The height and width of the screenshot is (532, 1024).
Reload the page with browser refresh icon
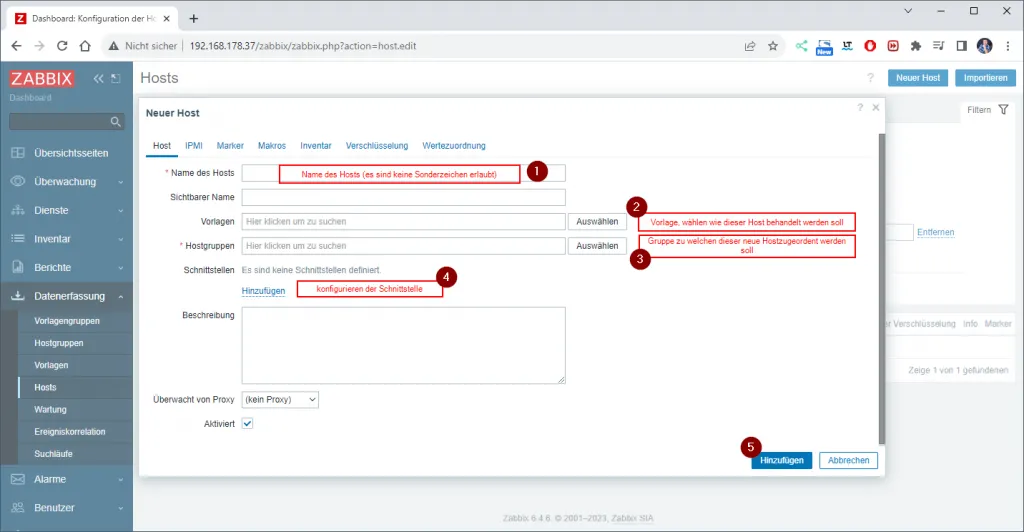coord(62,46)
